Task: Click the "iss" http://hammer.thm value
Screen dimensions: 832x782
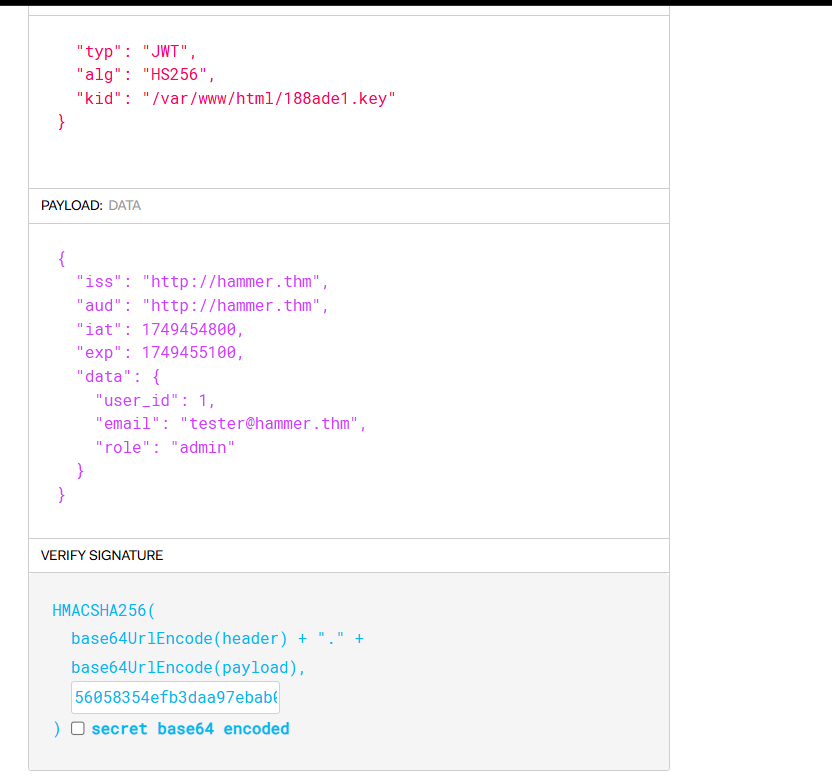Action: click(x=234, y=282)
